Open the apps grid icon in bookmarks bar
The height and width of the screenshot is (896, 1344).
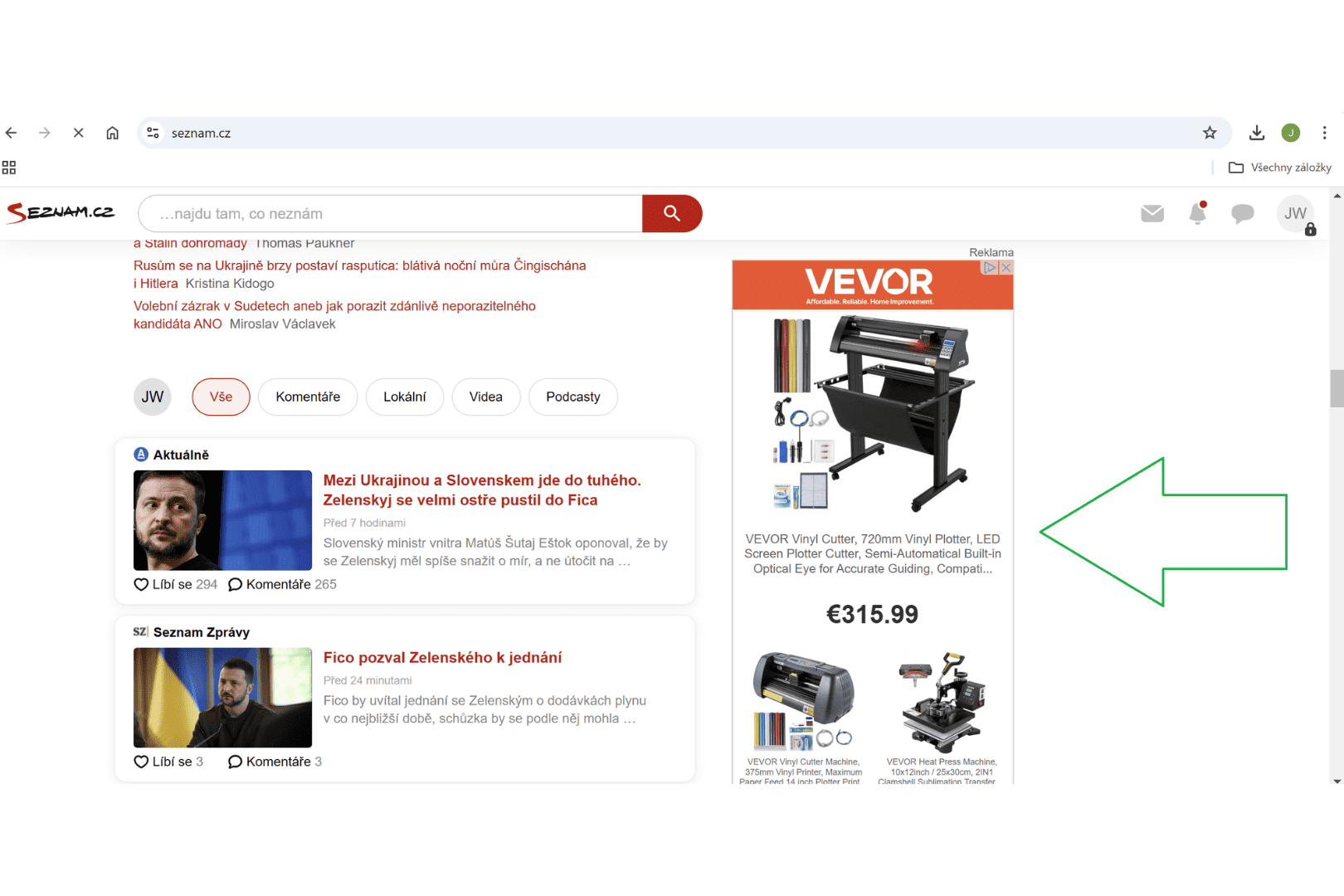(9, 168)
